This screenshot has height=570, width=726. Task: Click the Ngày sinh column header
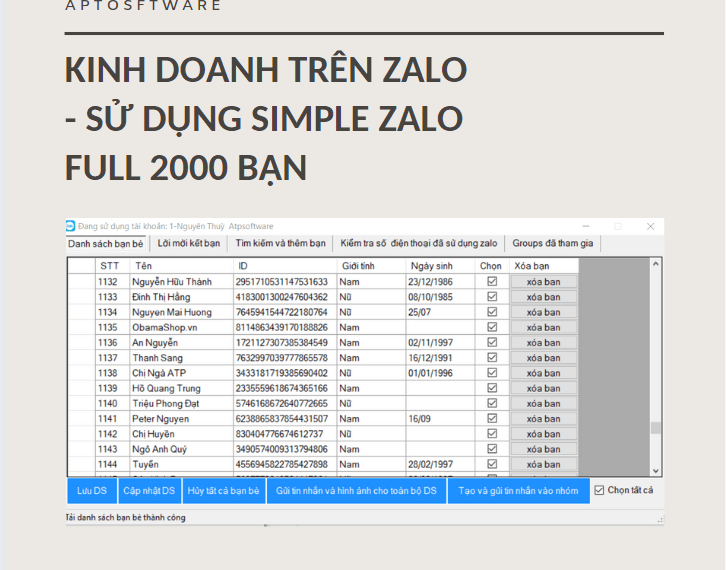(x=440, y=266)
